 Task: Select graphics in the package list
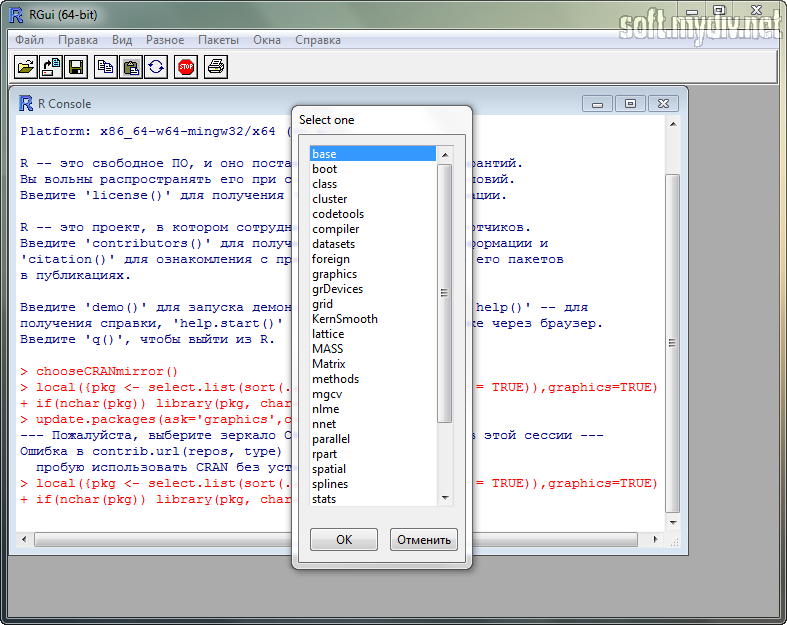[x=373, y=274]
